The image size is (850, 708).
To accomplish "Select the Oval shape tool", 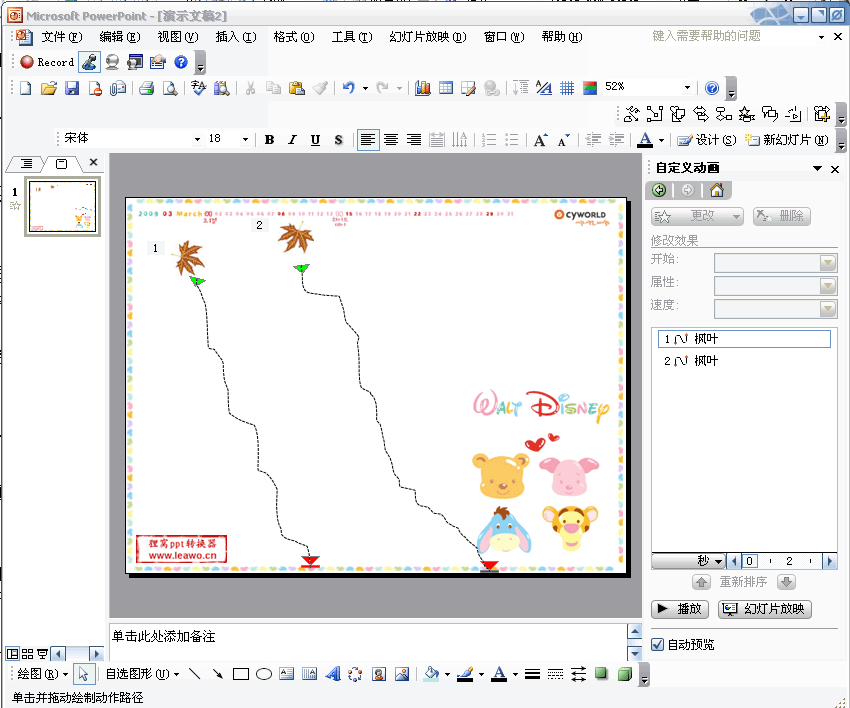I will click(263, 674).
